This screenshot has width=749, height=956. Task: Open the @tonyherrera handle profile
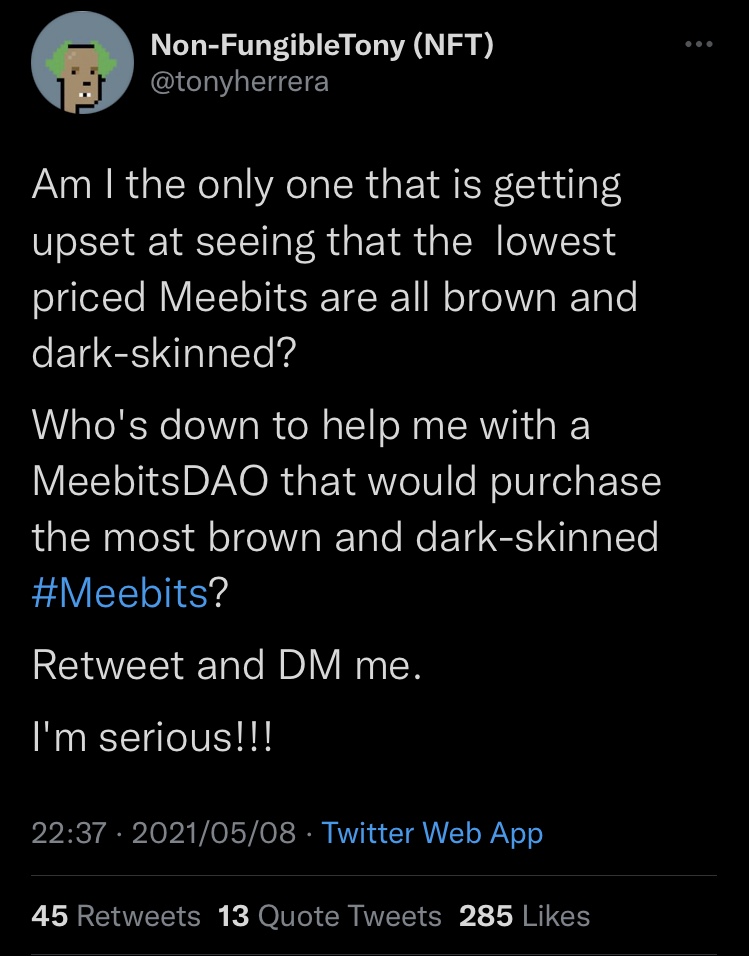click(238, 82)
